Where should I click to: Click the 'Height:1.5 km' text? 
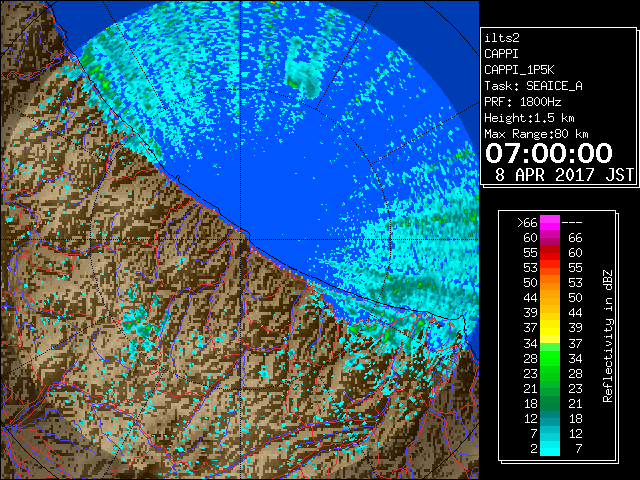point(529,118)
